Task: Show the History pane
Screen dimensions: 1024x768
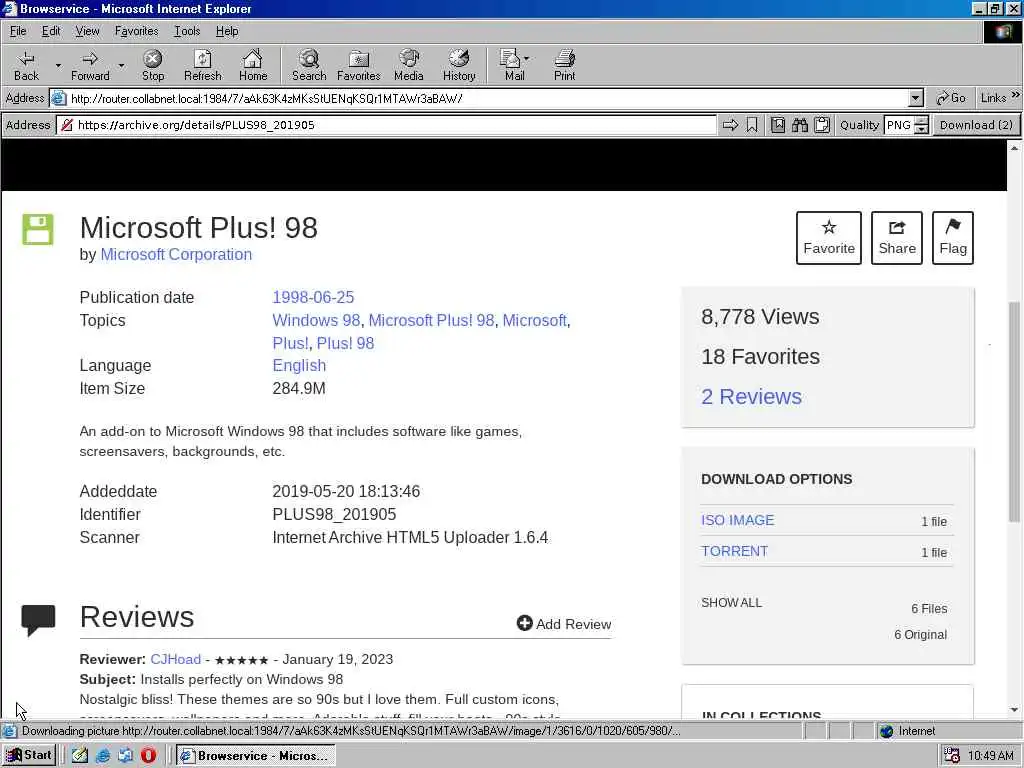Action: [x=459, y=66]
